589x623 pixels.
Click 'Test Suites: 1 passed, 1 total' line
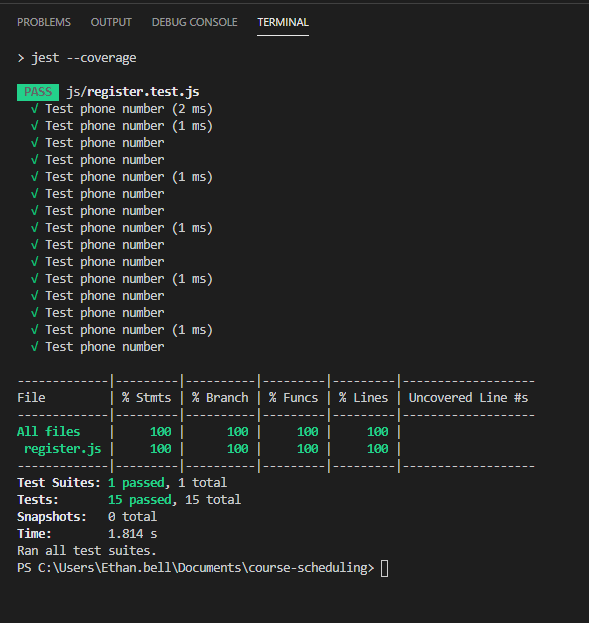click(x=122, y=483)
